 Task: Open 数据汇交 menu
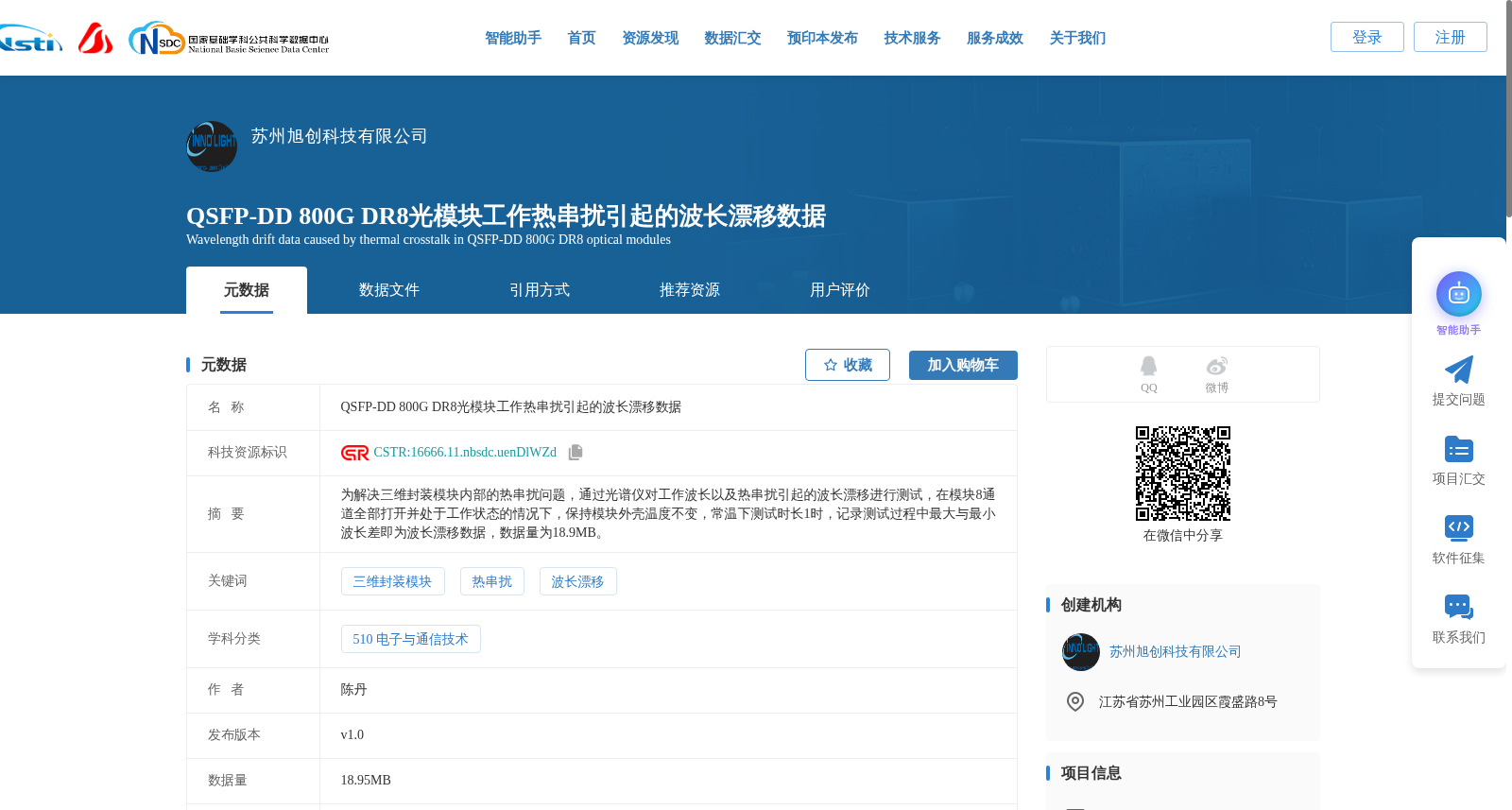click(x=732, y=38)
